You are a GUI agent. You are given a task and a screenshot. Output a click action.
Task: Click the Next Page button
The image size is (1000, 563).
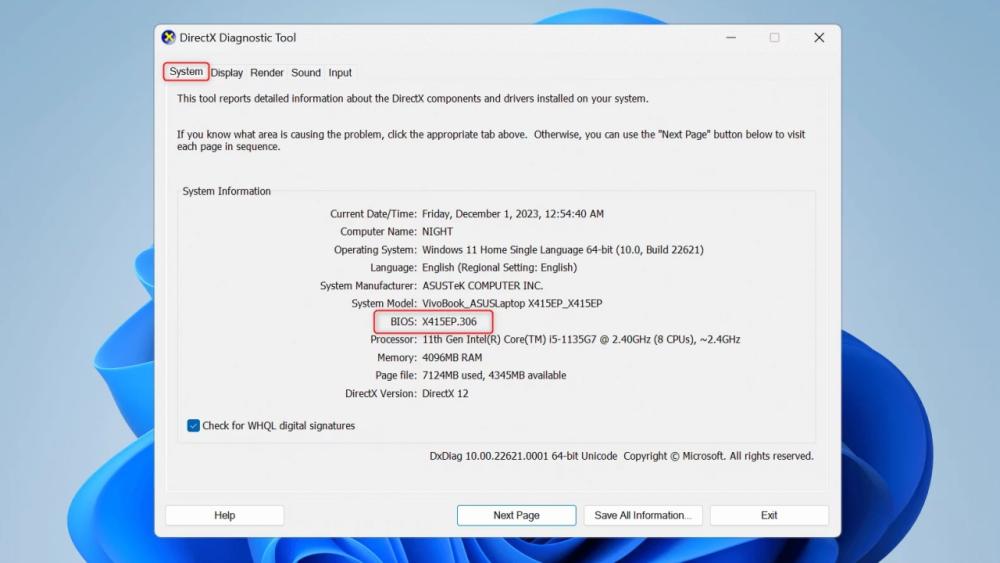pos(516,515)
